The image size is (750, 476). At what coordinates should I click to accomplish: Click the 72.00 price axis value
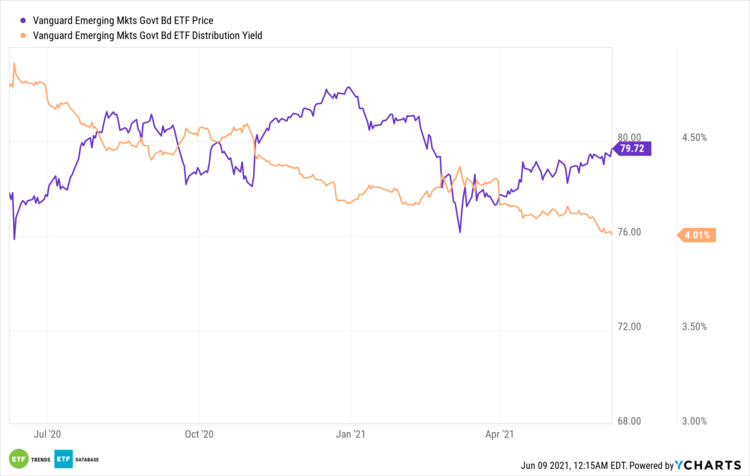coord(629,327)
